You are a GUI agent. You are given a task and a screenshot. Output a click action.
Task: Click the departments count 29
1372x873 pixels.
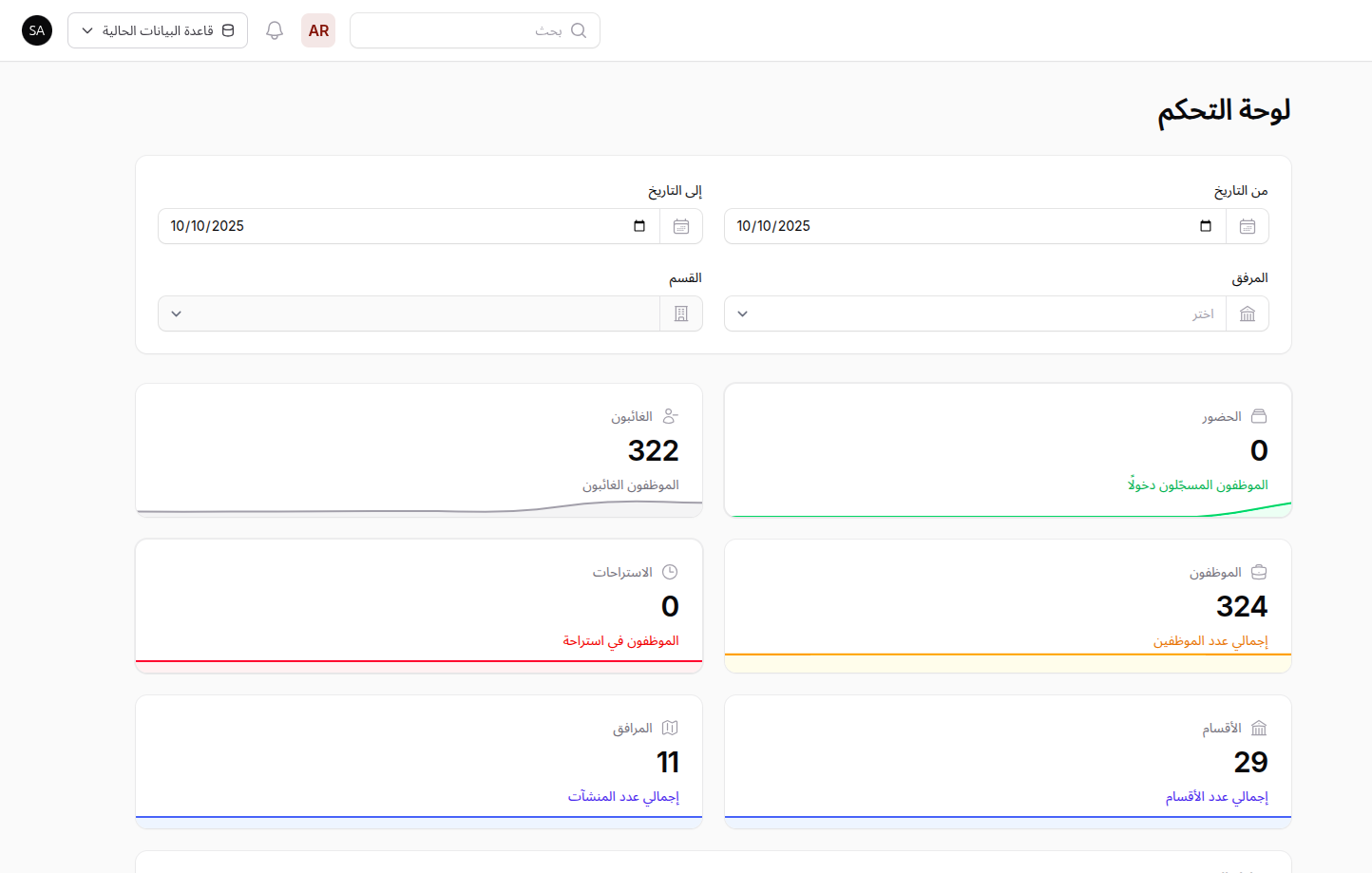click(1250, 762)
